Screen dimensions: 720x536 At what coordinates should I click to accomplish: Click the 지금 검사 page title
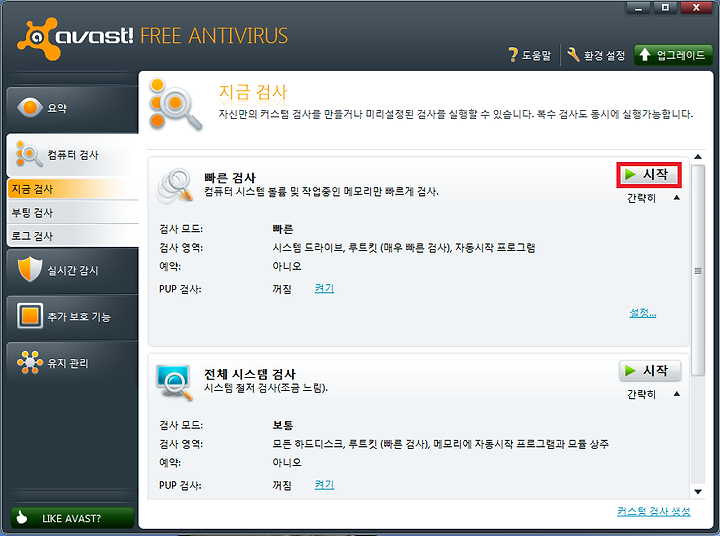253,93
